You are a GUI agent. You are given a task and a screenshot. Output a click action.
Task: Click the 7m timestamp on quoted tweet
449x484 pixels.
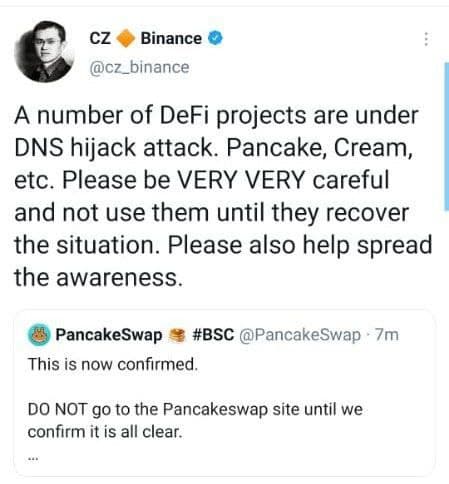pyautogui.click(x=387, y=335)
